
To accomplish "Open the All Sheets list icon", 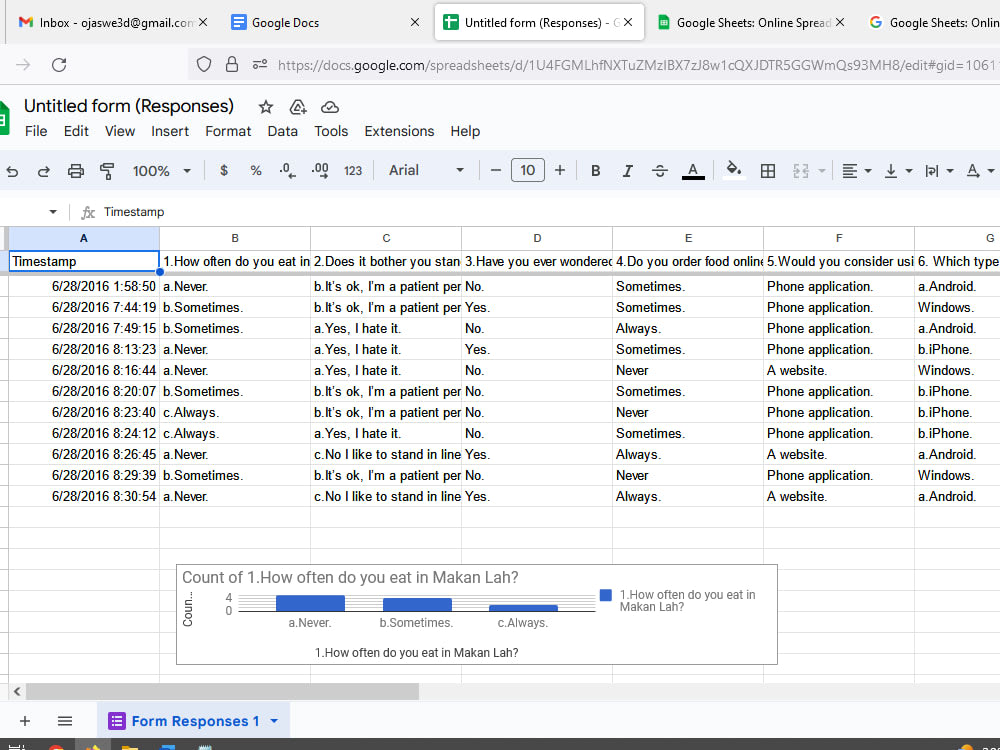I will point(64,721).
